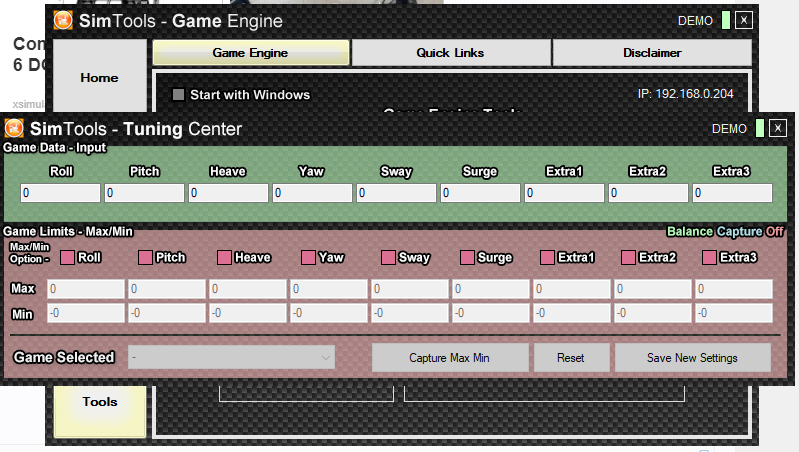Screen dimensions: 799x452
Task: Click the Extra3 Min value field
Action: tap(734, 313)
